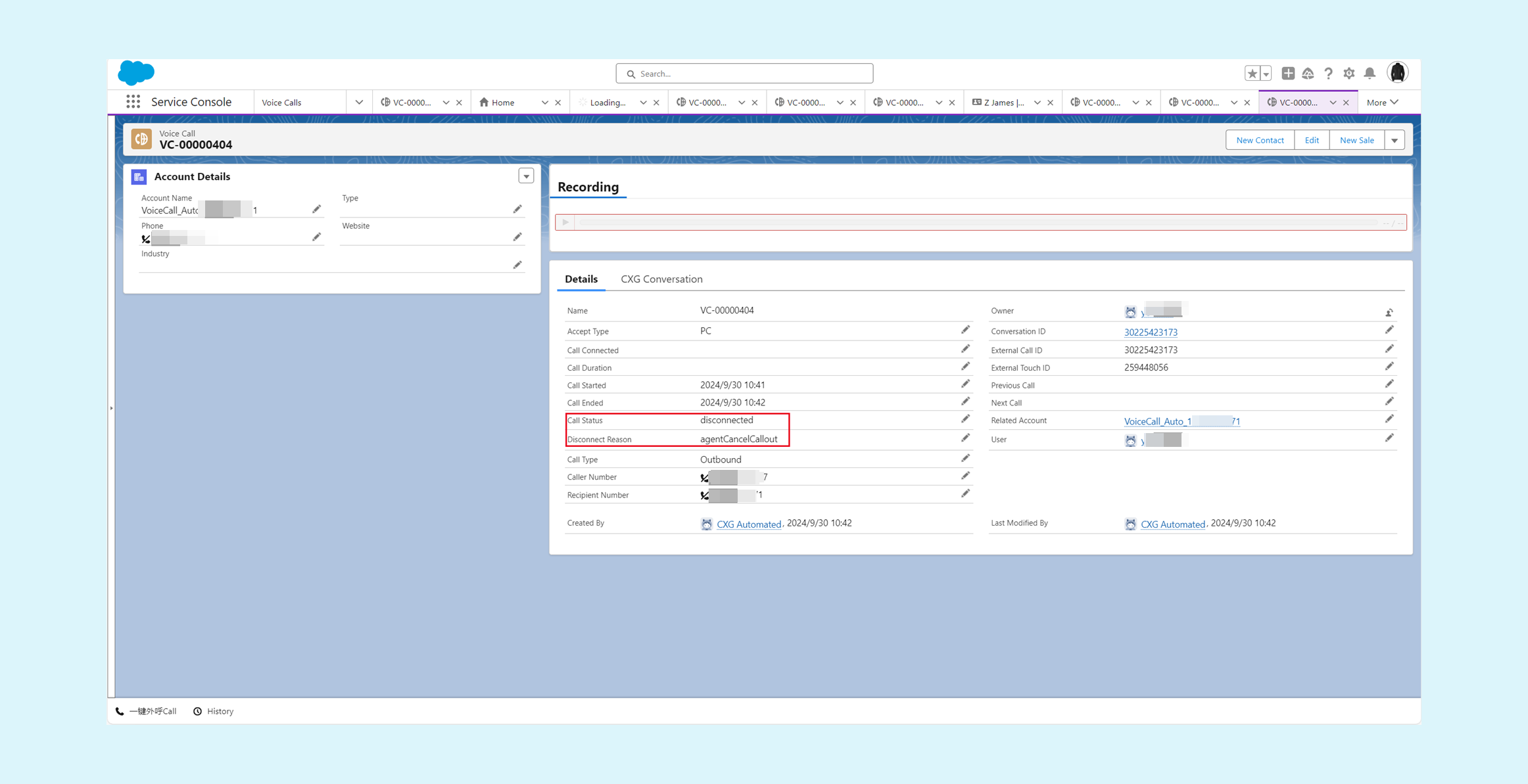Switch to the Home workspace tab
Viewport: 1528px width, 784px height.
504,103
